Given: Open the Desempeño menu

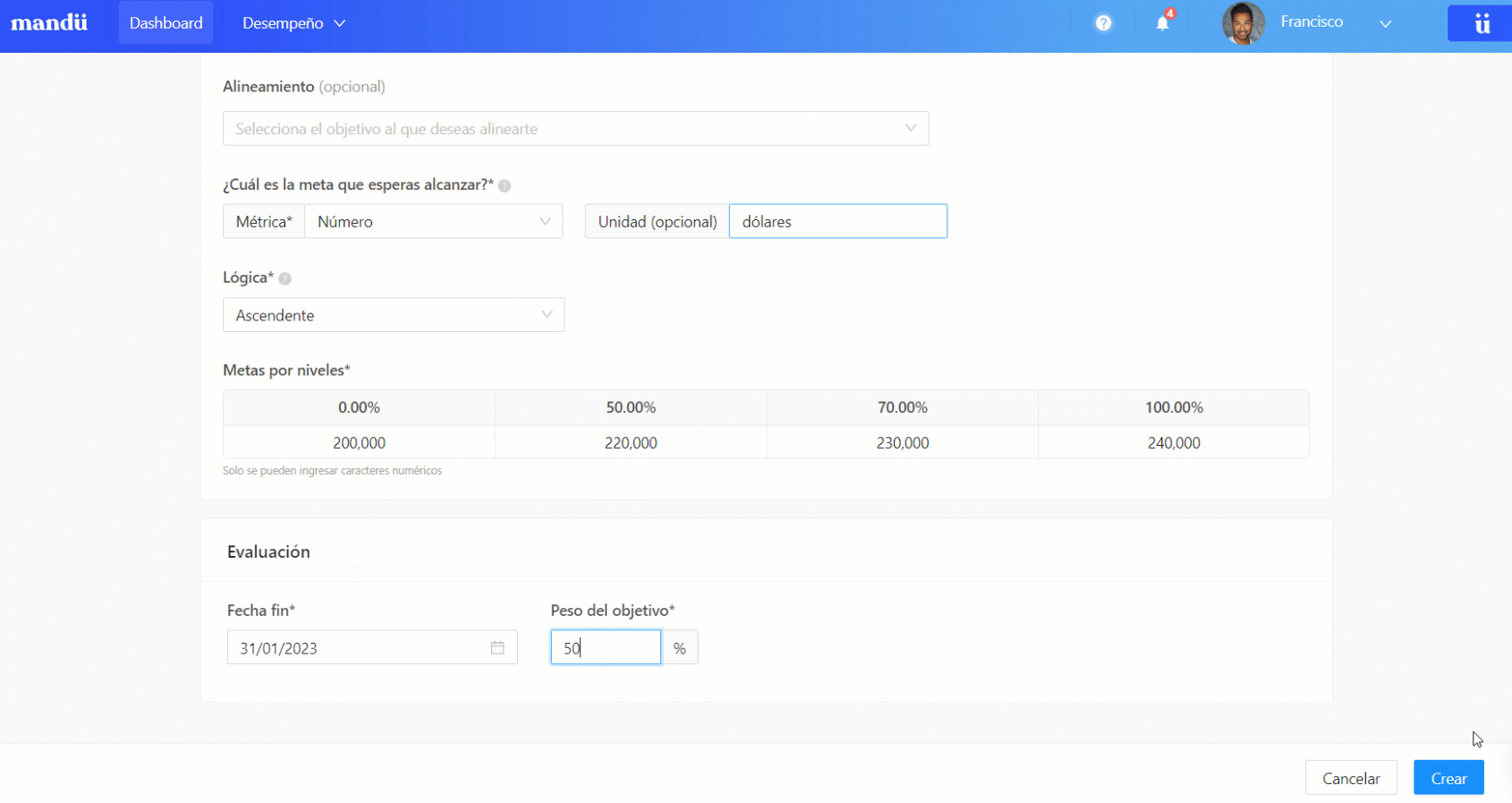Looking at the screenshot, I should 293,23.
